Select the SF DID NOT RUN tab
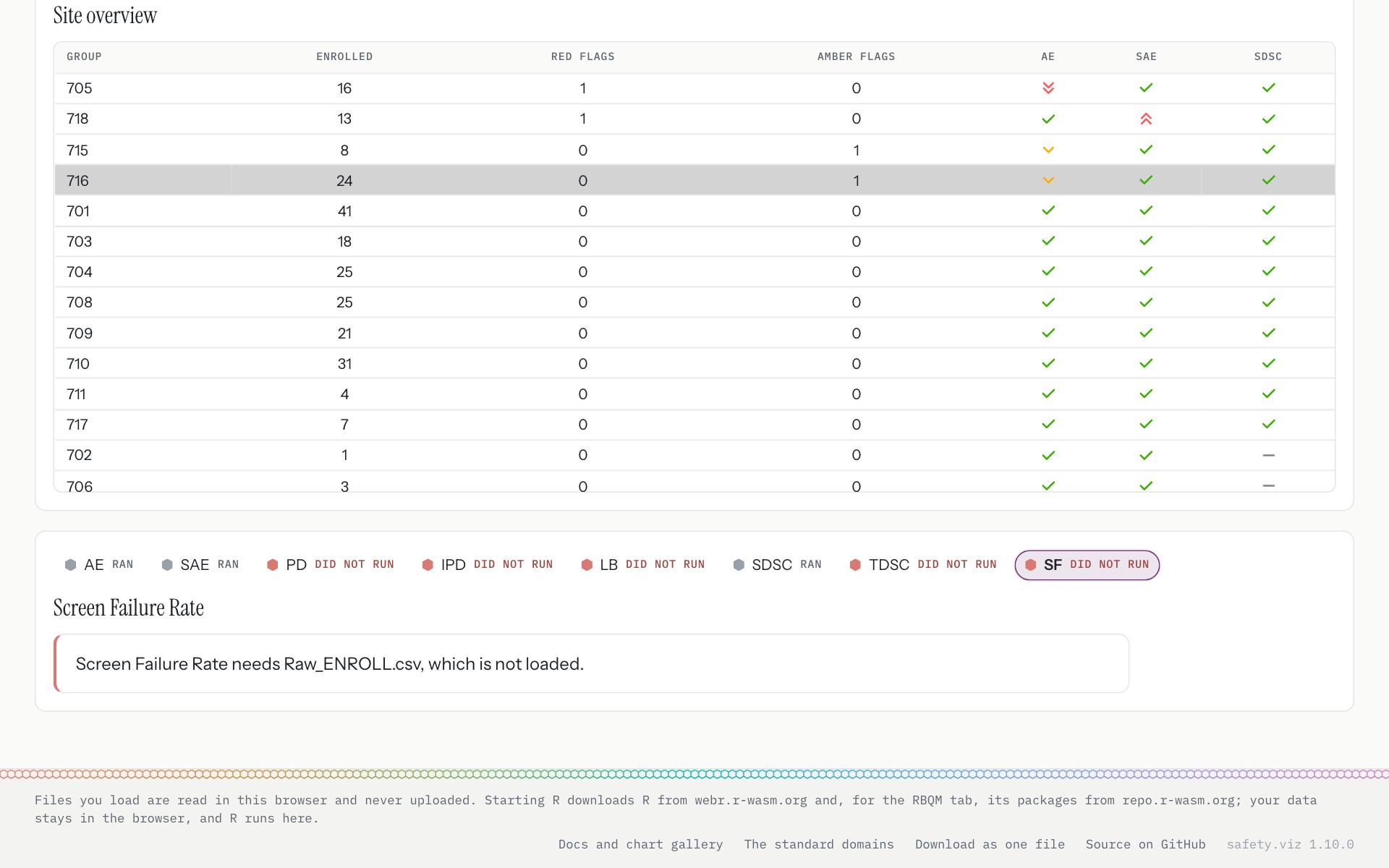This screenshot has width=1389, height=868. (1087, 565)
